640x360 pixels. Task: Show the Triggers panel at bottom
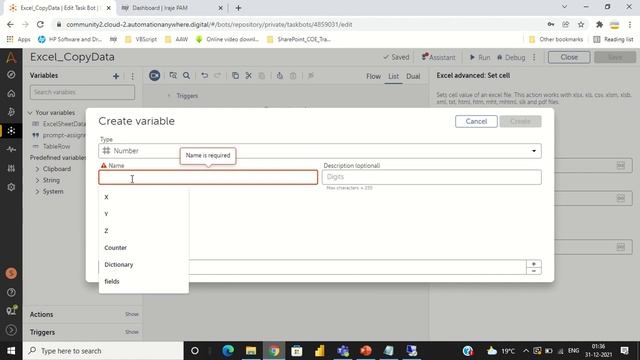(x=132, y=332)
